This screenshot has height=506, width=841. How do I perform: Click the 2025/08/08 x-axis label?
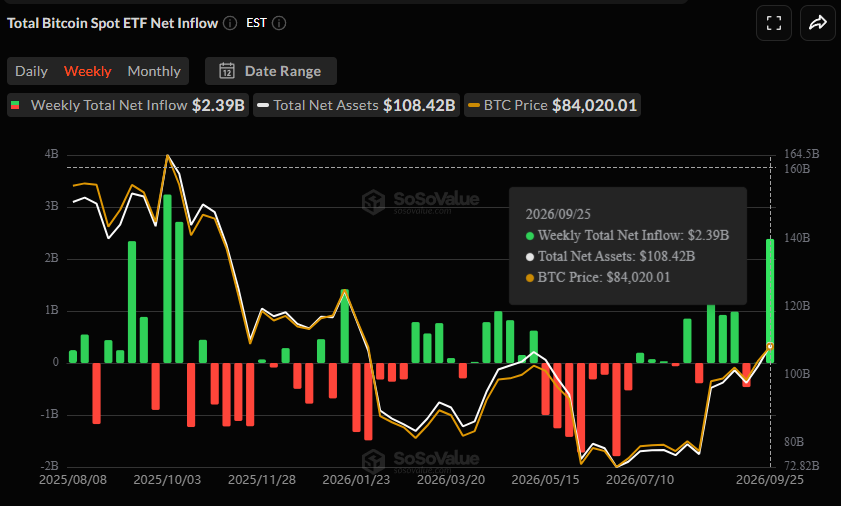[73, 479]
